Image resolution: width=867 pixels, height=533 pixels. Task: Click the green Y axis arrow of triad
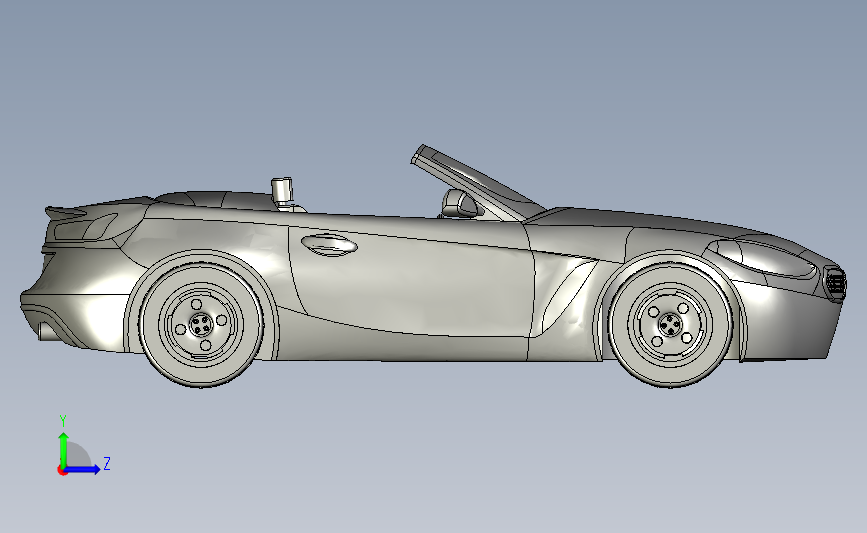coord(63,449)
